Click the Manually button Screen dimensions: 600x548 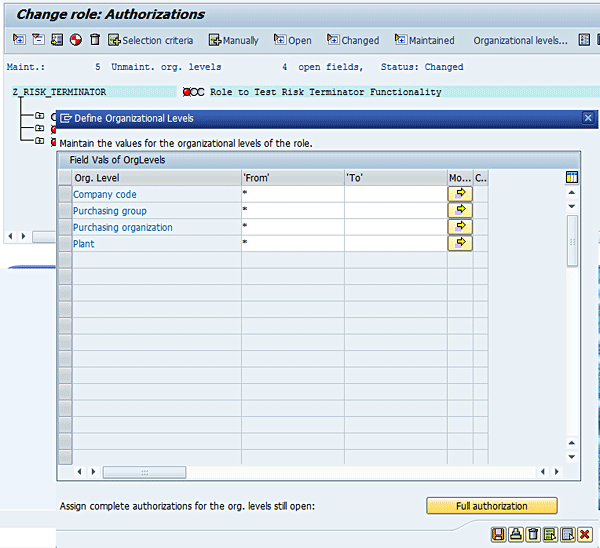pos(233,40)
